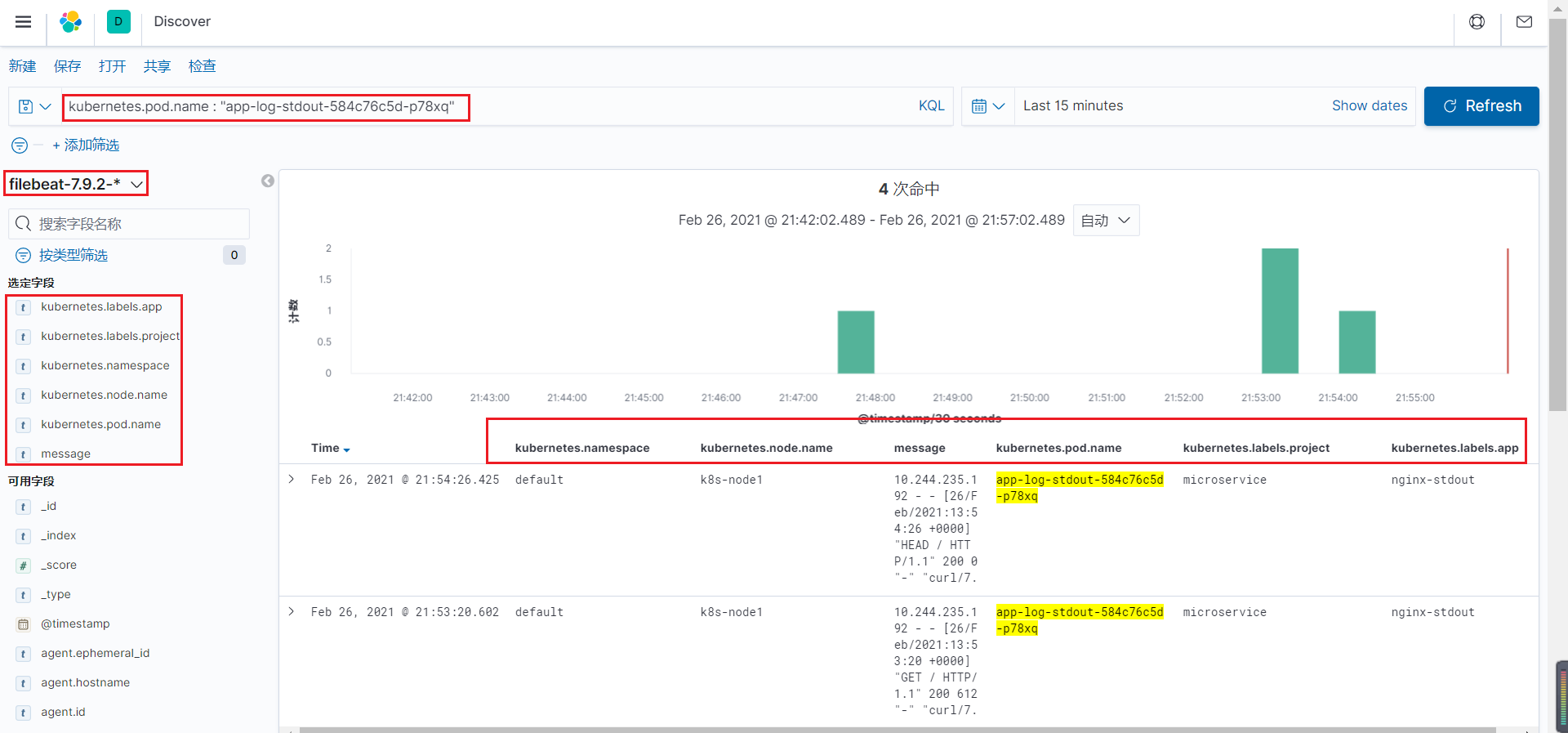Screen dimensions: 1568x733
Task: Click the Elastic logo icon
Action: pos(71,22)
